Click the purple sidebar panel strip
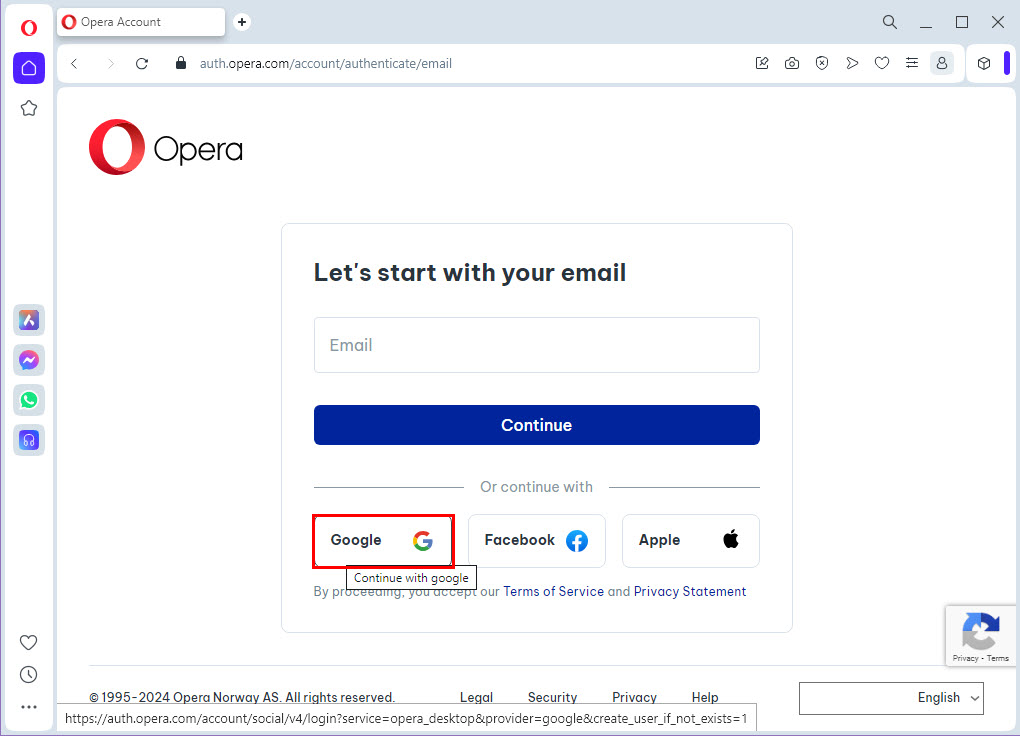This screenshot has height=736, width=1020. (x=1007, y=63)
